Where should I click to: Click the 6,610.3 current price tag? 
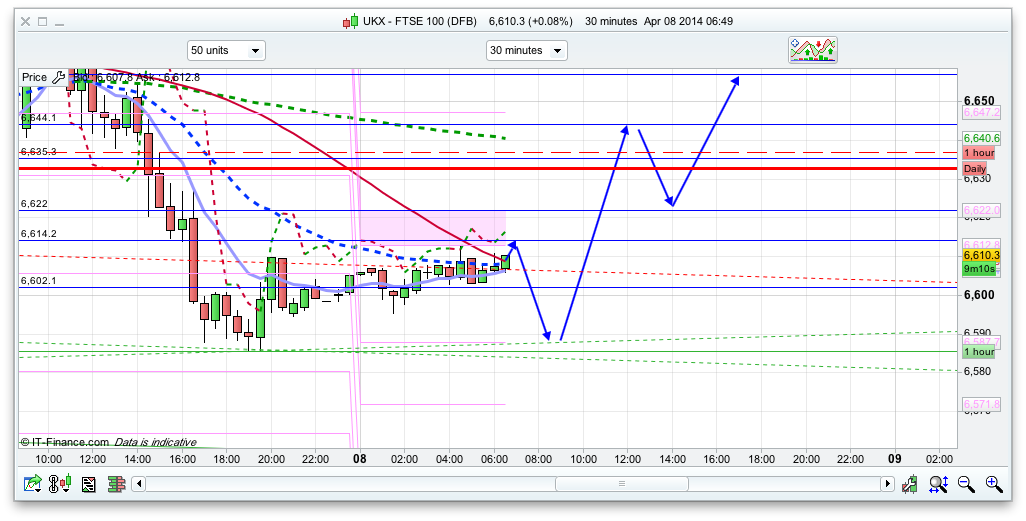point(980,256)
